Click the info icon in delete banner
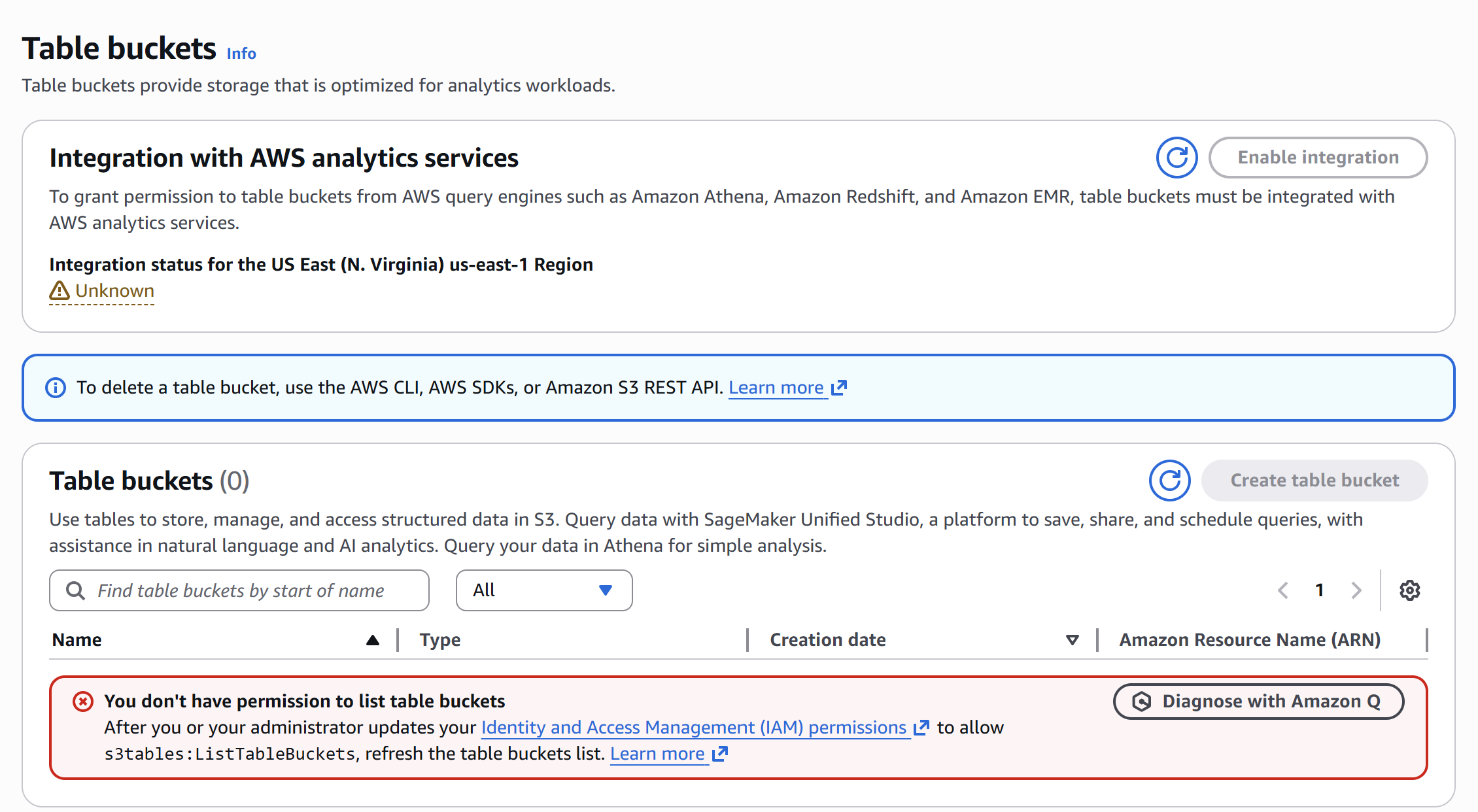 pos(56,388)
